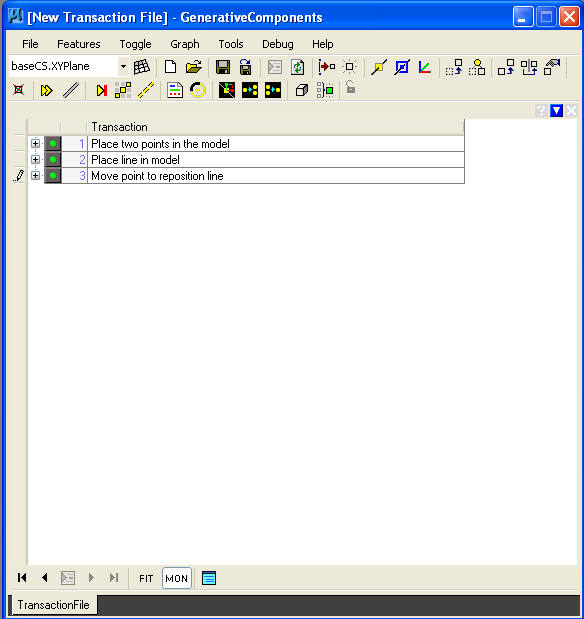
Task: Click the yellow double-arrow play icon
Action: pos(46,90)
